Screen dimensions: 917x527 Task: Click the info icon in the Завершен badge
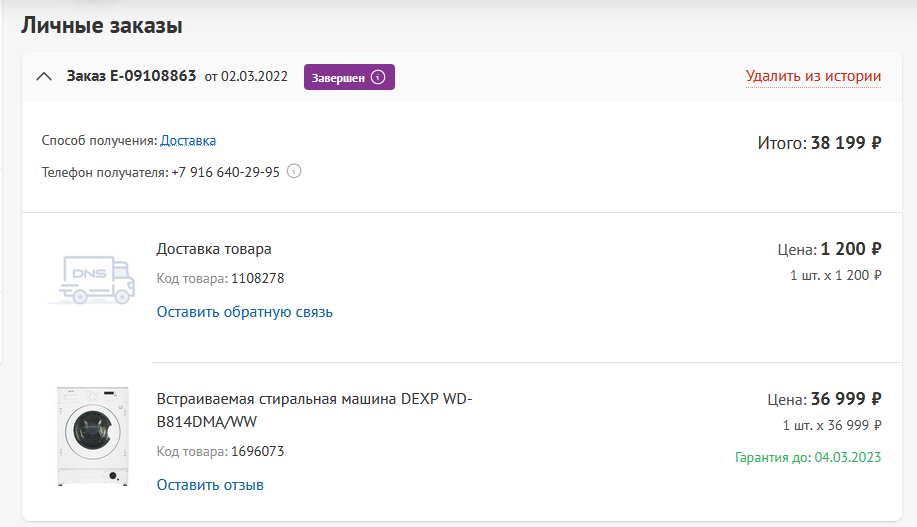[x=378, y=77]
